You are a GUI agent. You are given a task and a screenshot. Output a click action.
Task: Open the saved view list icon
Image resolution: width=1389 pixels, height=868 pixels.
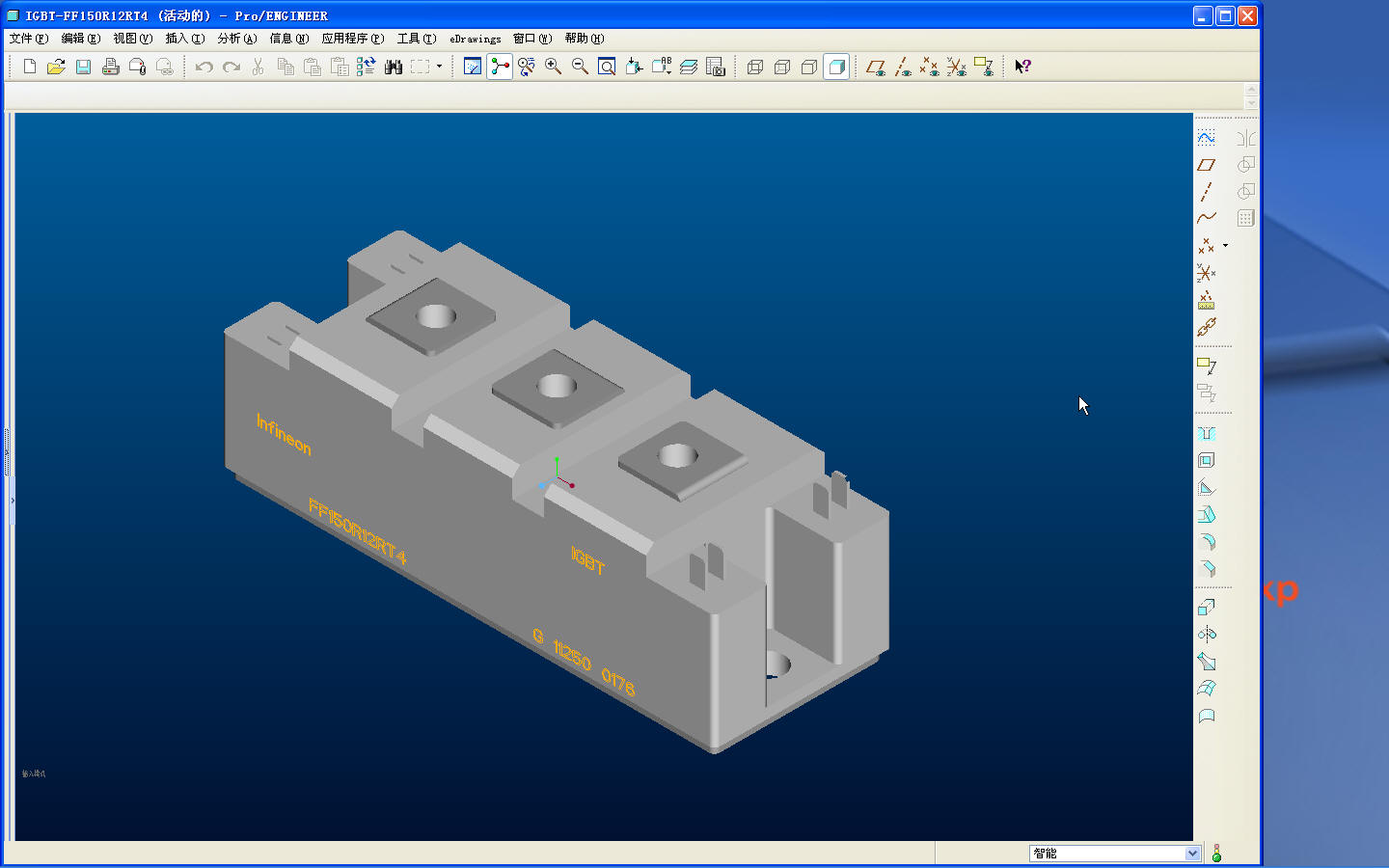pyautogui.click(x=661, y=67)
